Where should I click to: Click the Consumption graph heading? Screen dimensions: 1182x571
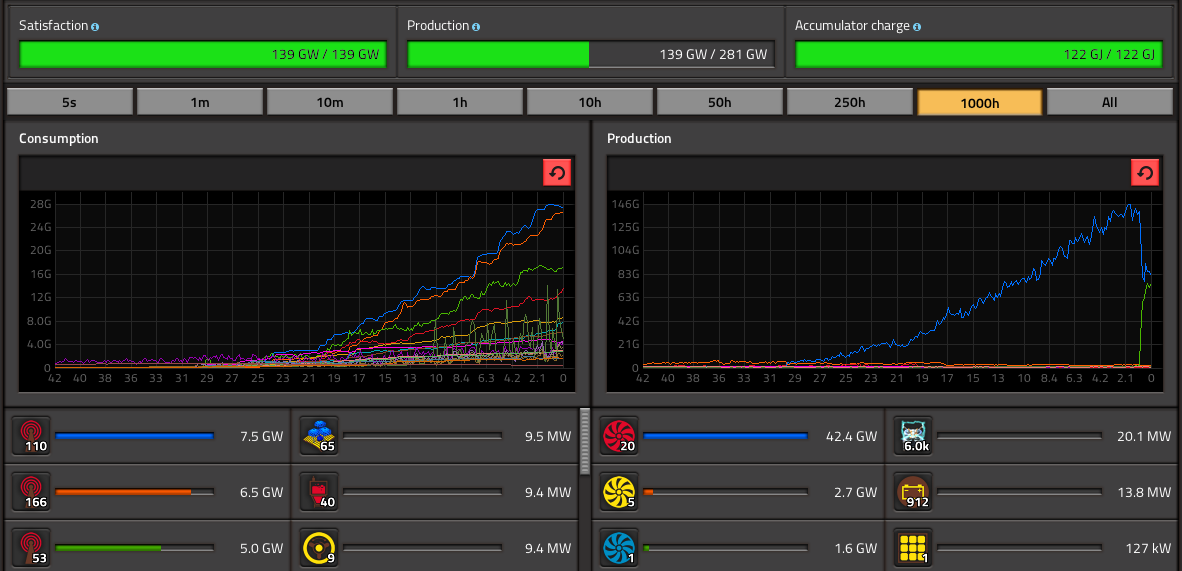[59, 139]
